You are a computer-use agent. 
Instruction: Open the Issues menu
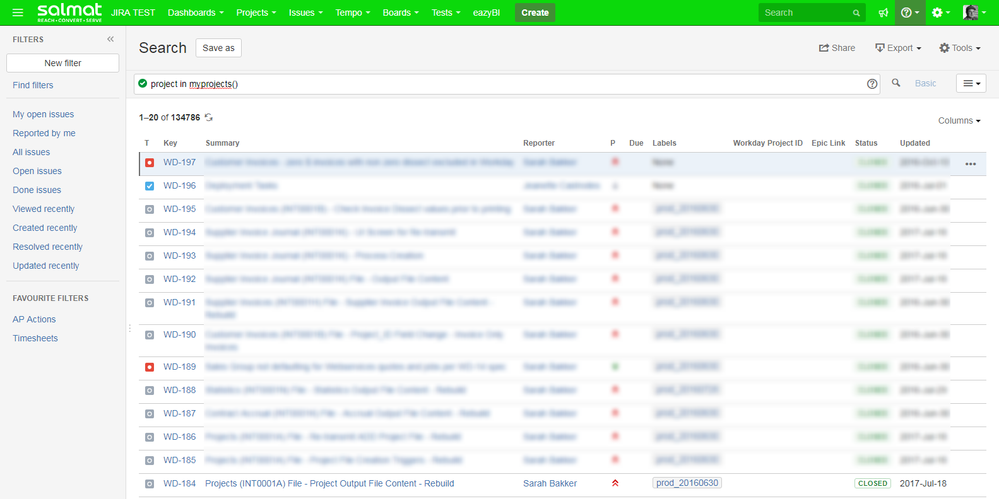(305, 13)
